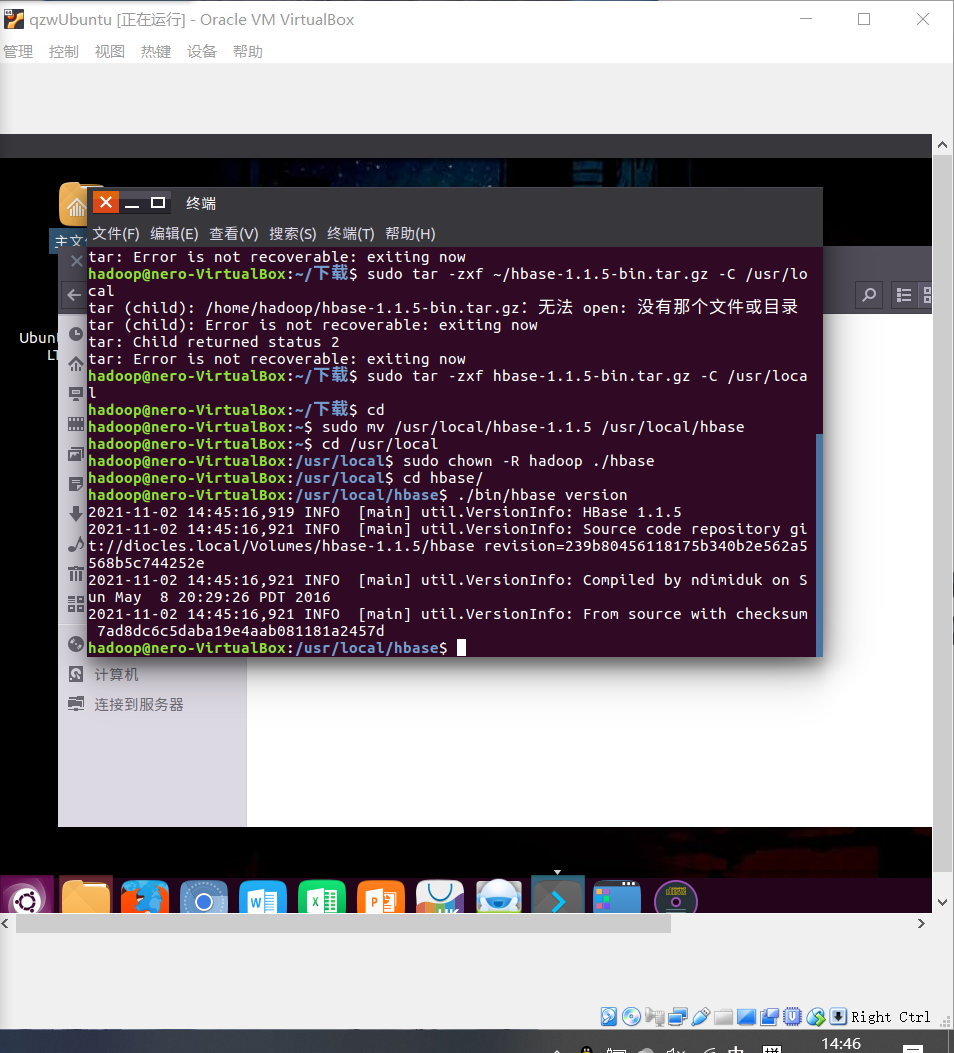Image resolution: width=954 pixels, height=1053 pixels.
Task: Switch file manager to list view
Action: 904,294
